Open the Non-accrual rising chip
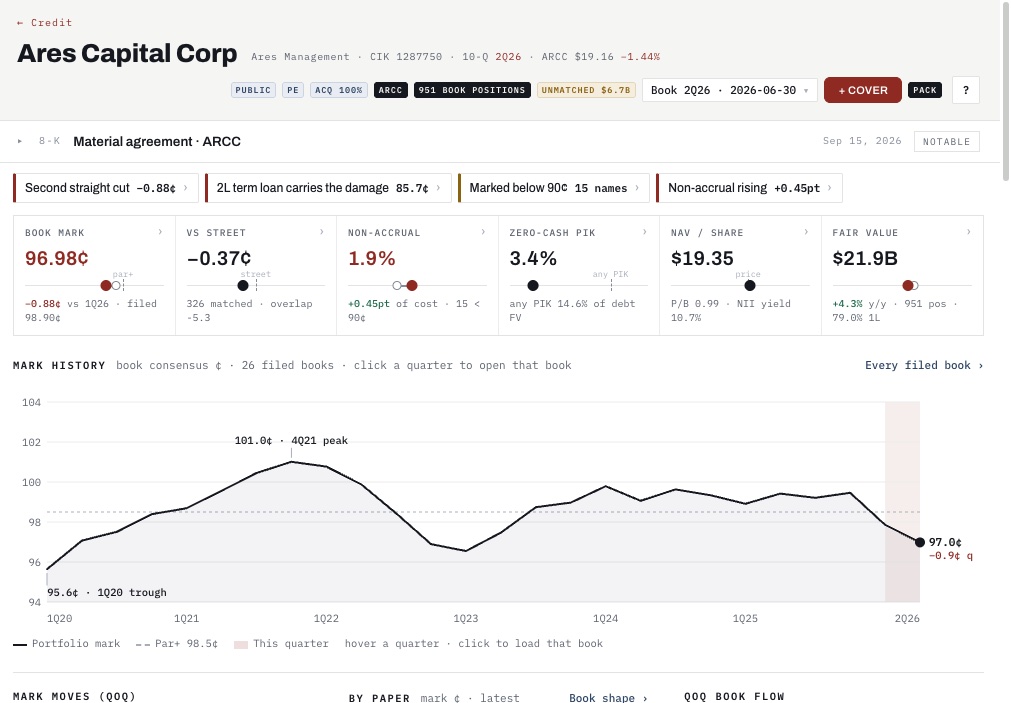The image size is (1011, 703). pos(749,188)
